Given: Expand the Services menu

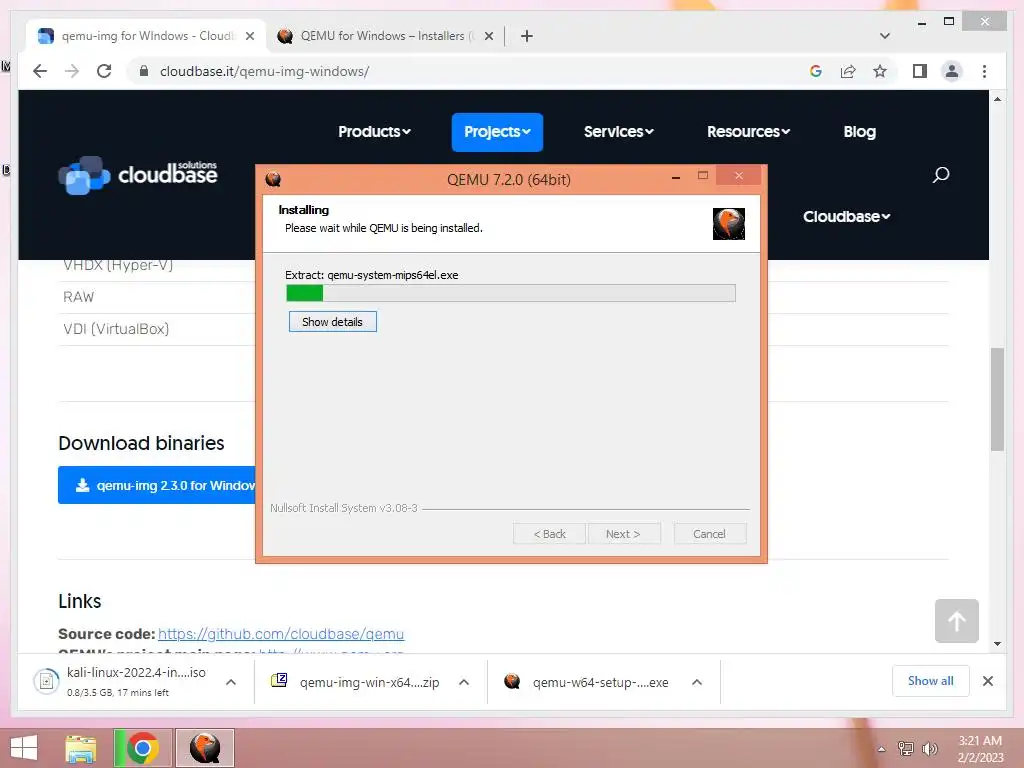Looking at the screenshot, I should tap(618, 132).
